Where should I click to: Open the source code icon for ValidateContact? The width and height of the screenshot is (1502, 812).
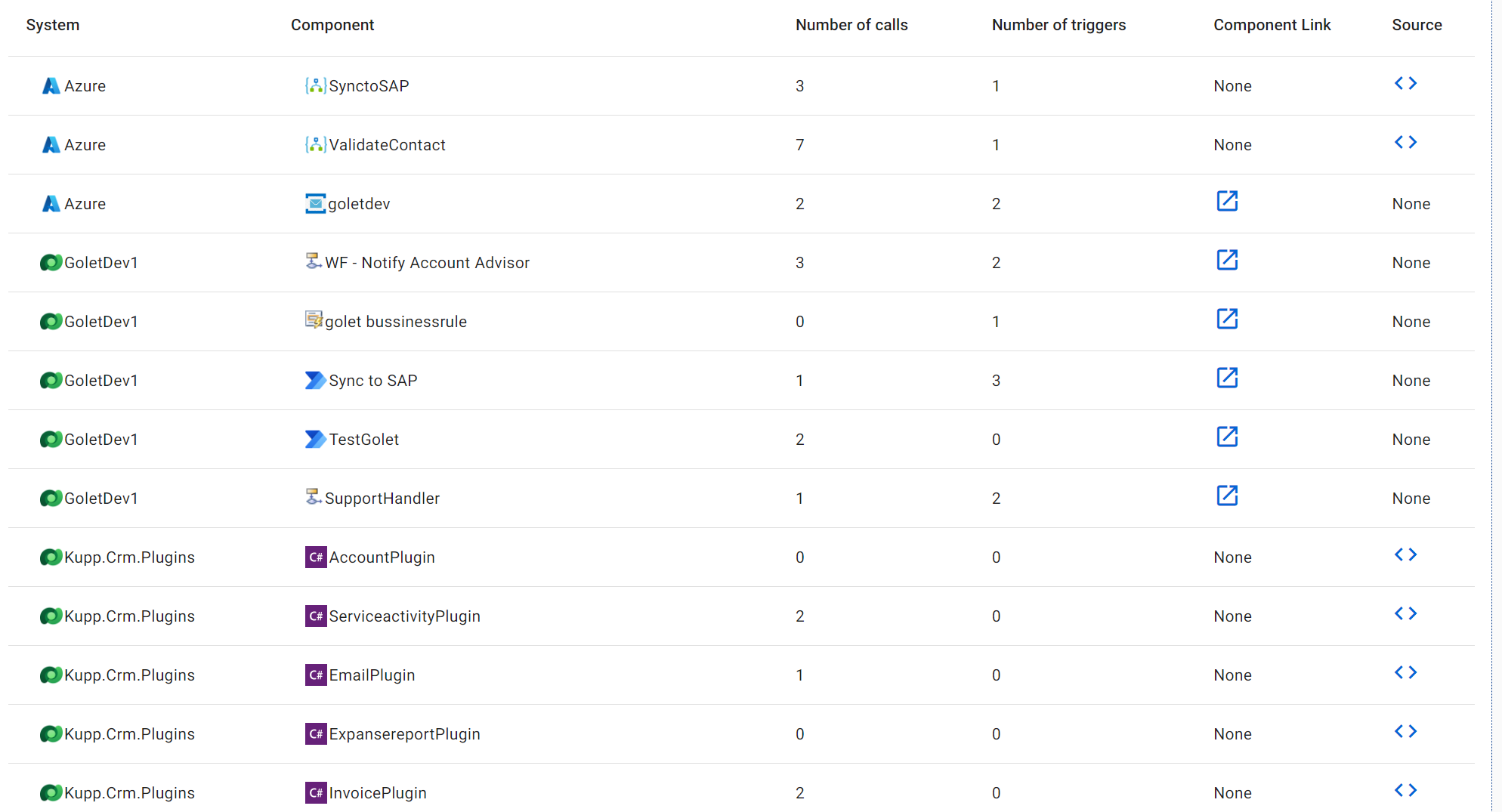point(1407,142)
